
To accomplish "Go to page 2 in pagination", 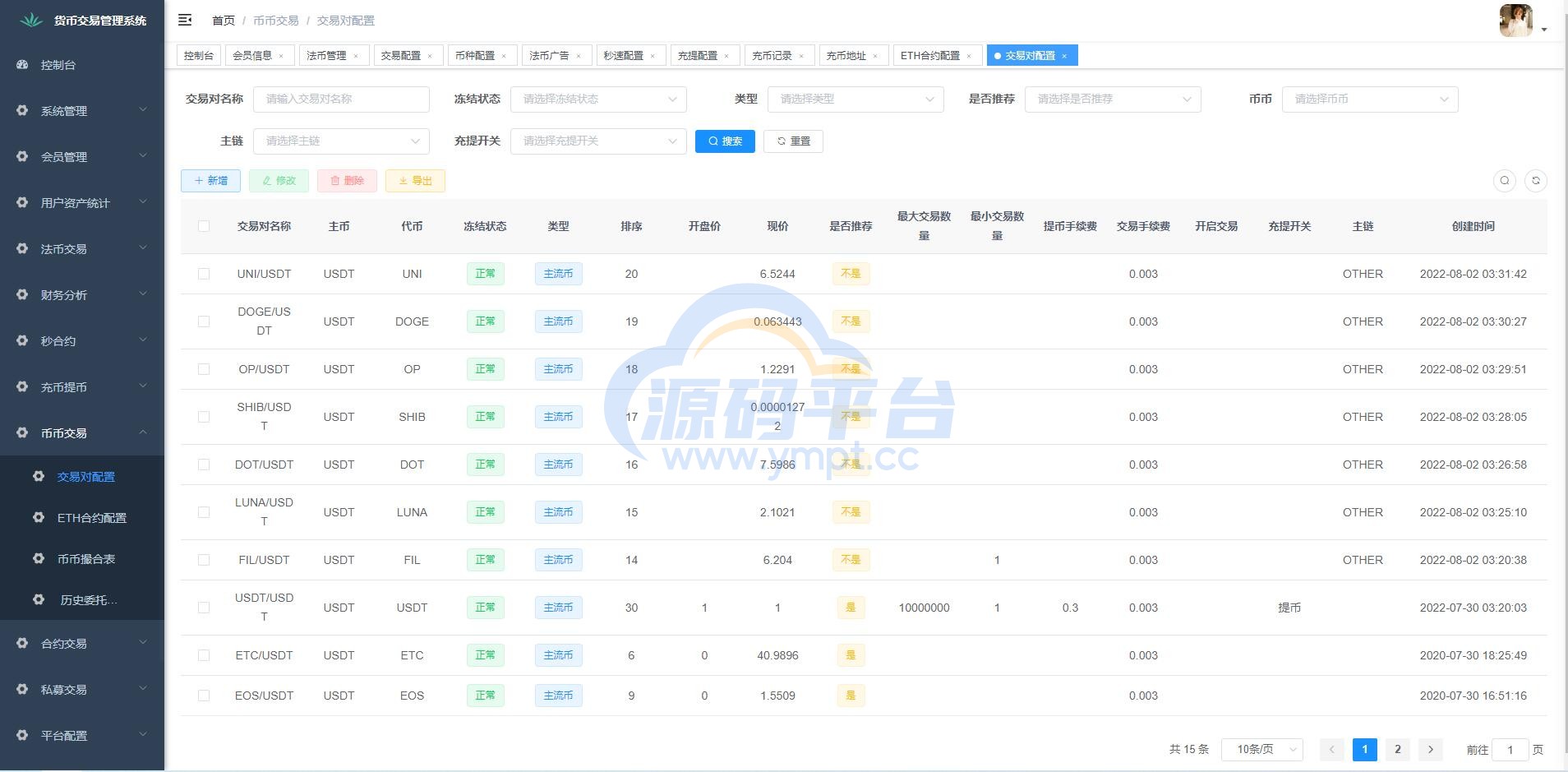I will click(1397, 749).
